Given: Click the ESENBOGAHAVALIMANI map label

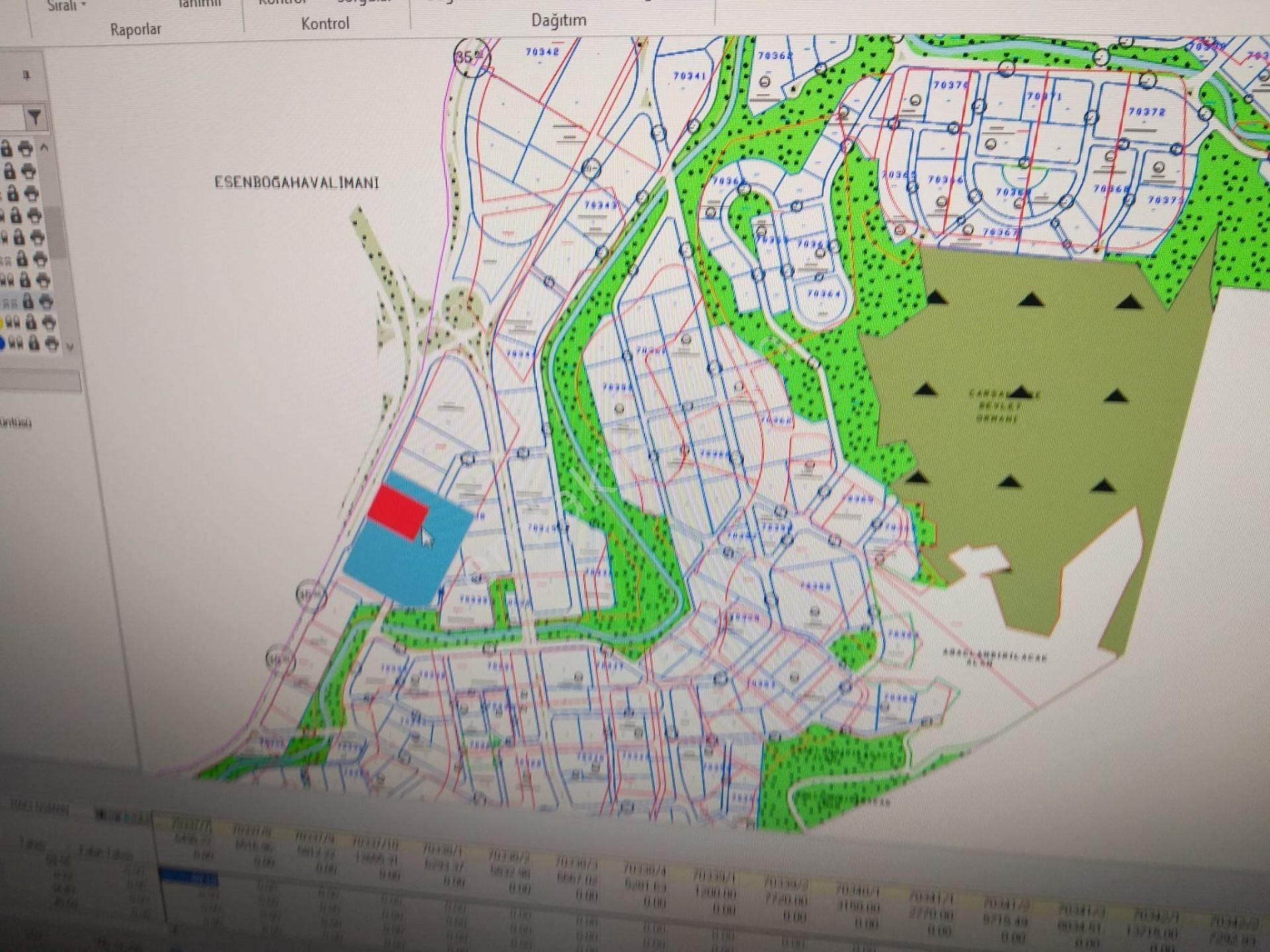Looking at the screenshot, I should pos(296,182).
